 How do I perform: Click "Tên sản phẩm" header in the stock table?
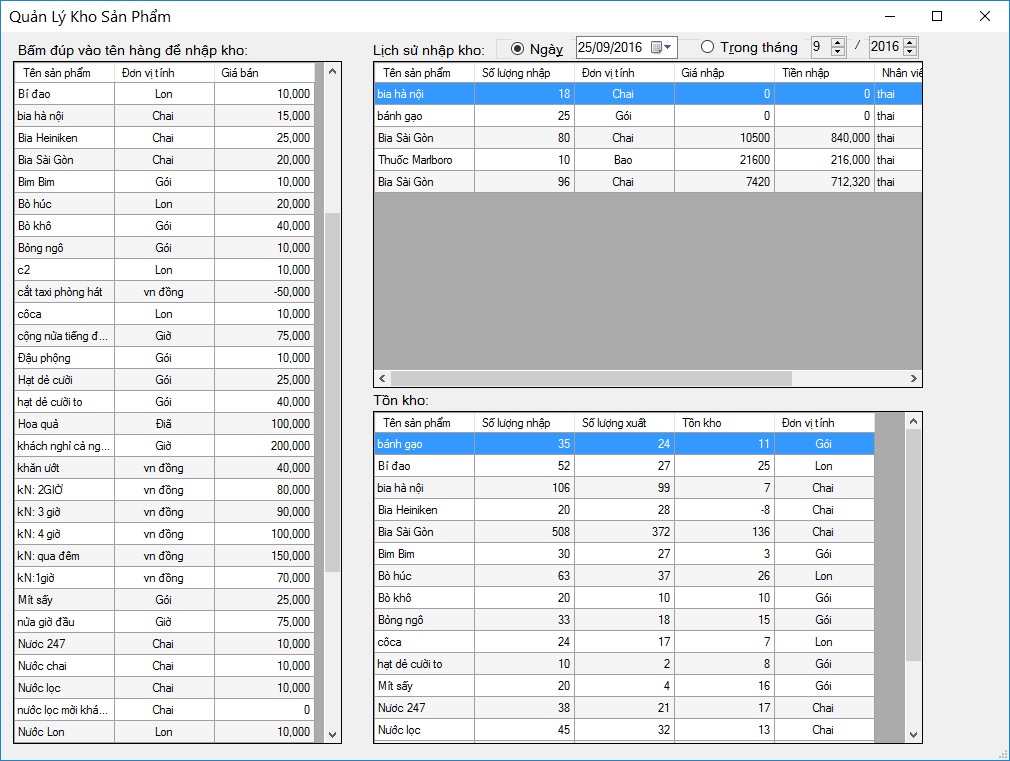(x=424, y=423)
